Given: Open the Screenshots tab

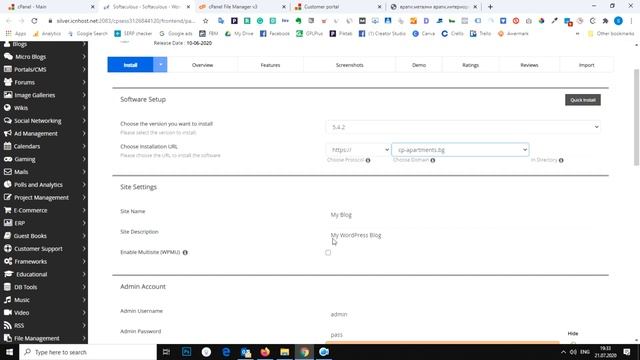Looking at the screenshot, I should (349, 65).
